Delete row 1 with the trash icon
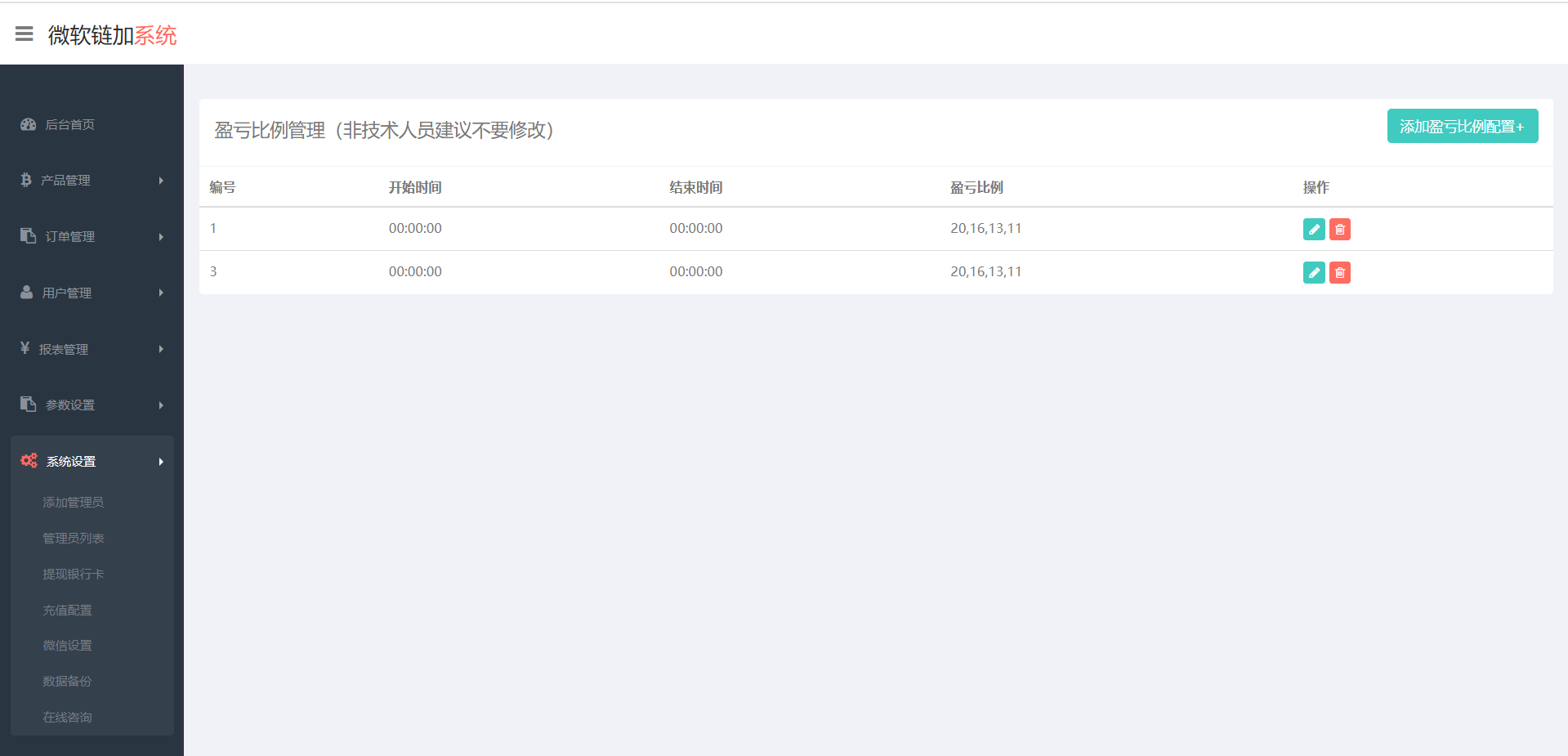The image size is (1568, 756). 1340,229
